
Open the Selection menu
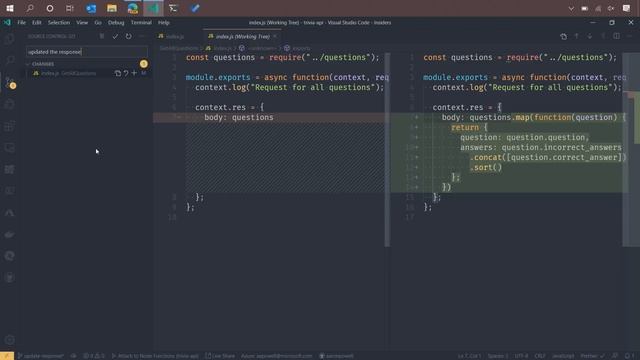coord(59,22)
